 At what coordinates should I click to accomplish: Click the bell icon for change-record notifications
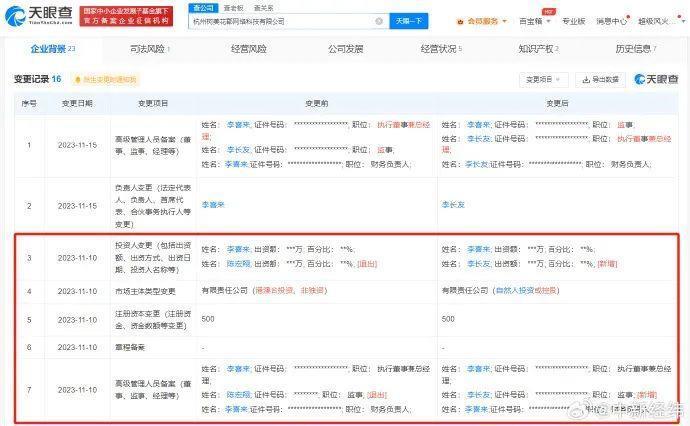[78, 80]
